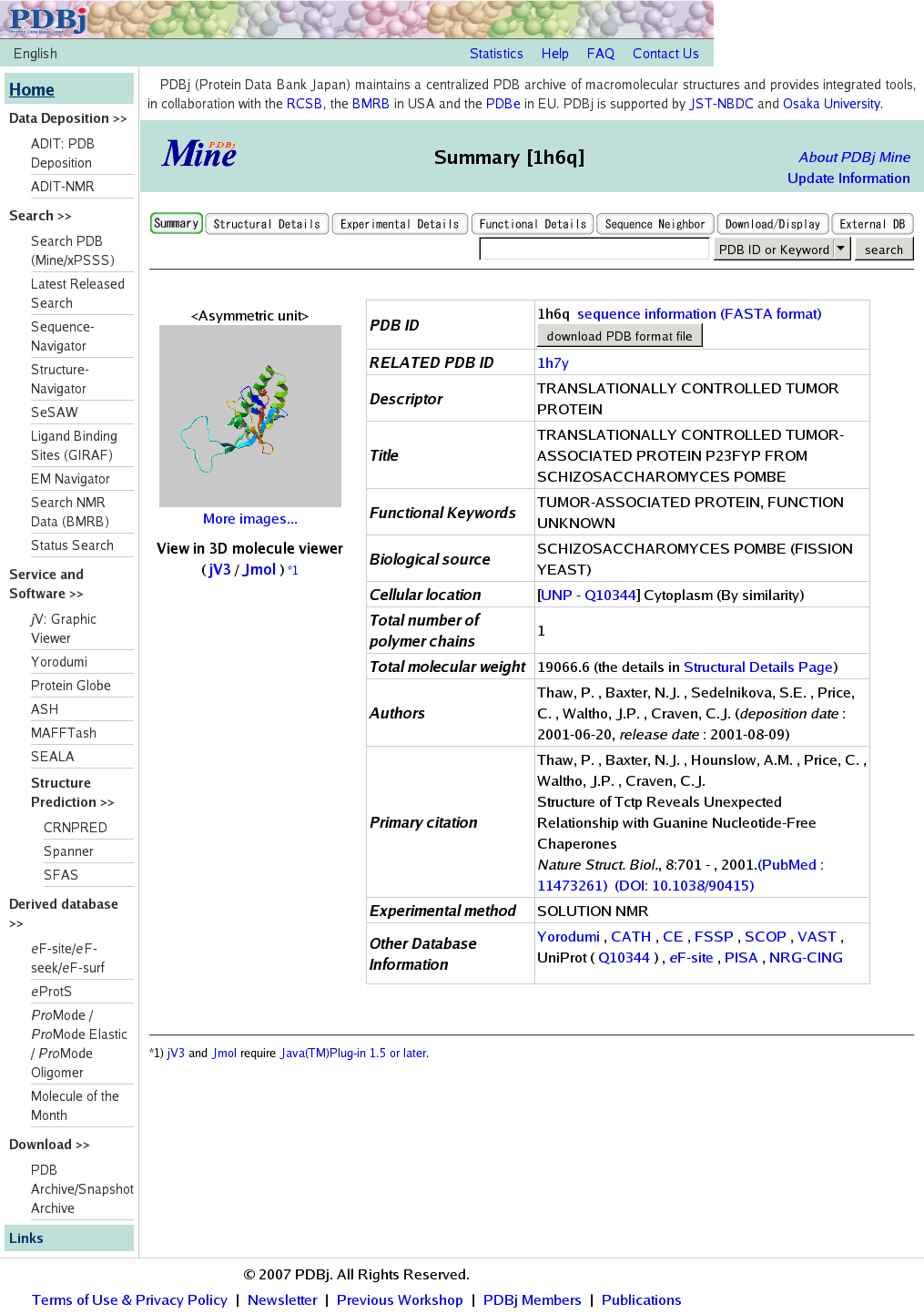Open sequence information FASTA format link

[699, 314]
